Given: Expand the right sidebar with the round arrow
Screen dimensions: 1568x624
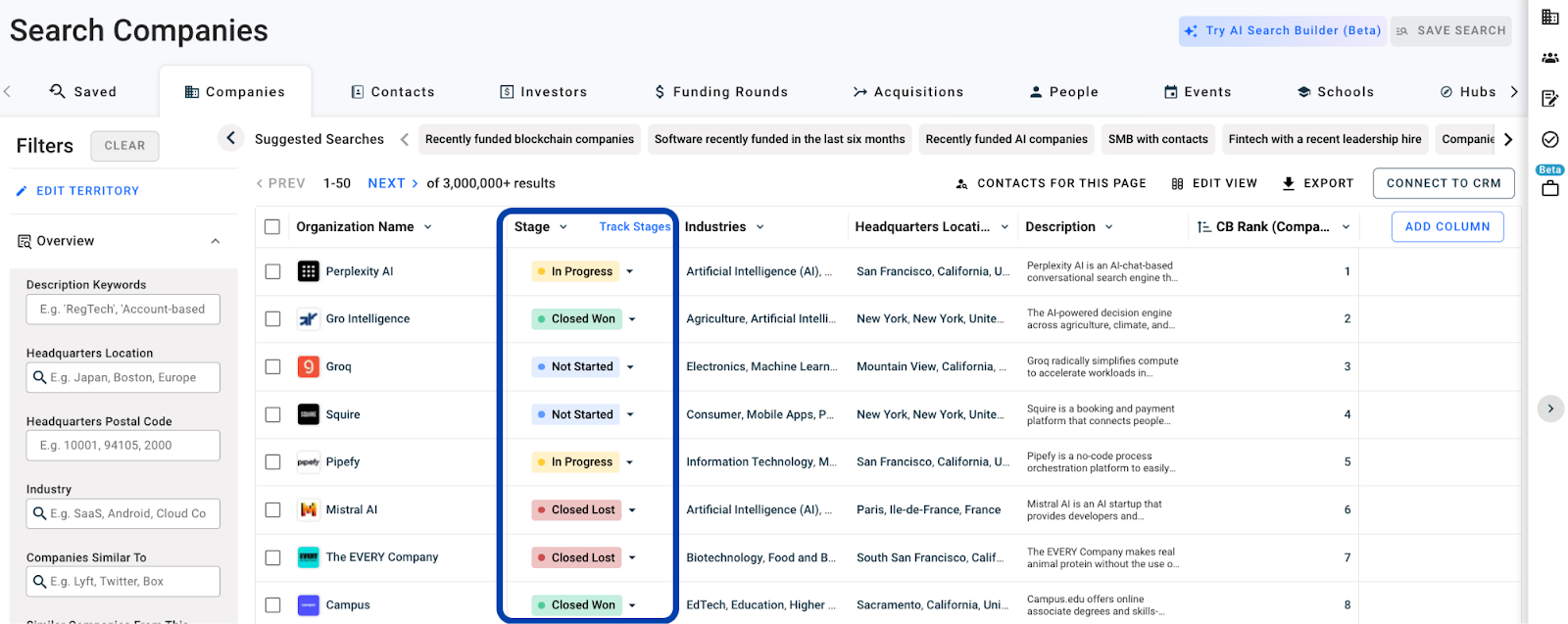Looking at the screenshot, I should coord(1550,408).
